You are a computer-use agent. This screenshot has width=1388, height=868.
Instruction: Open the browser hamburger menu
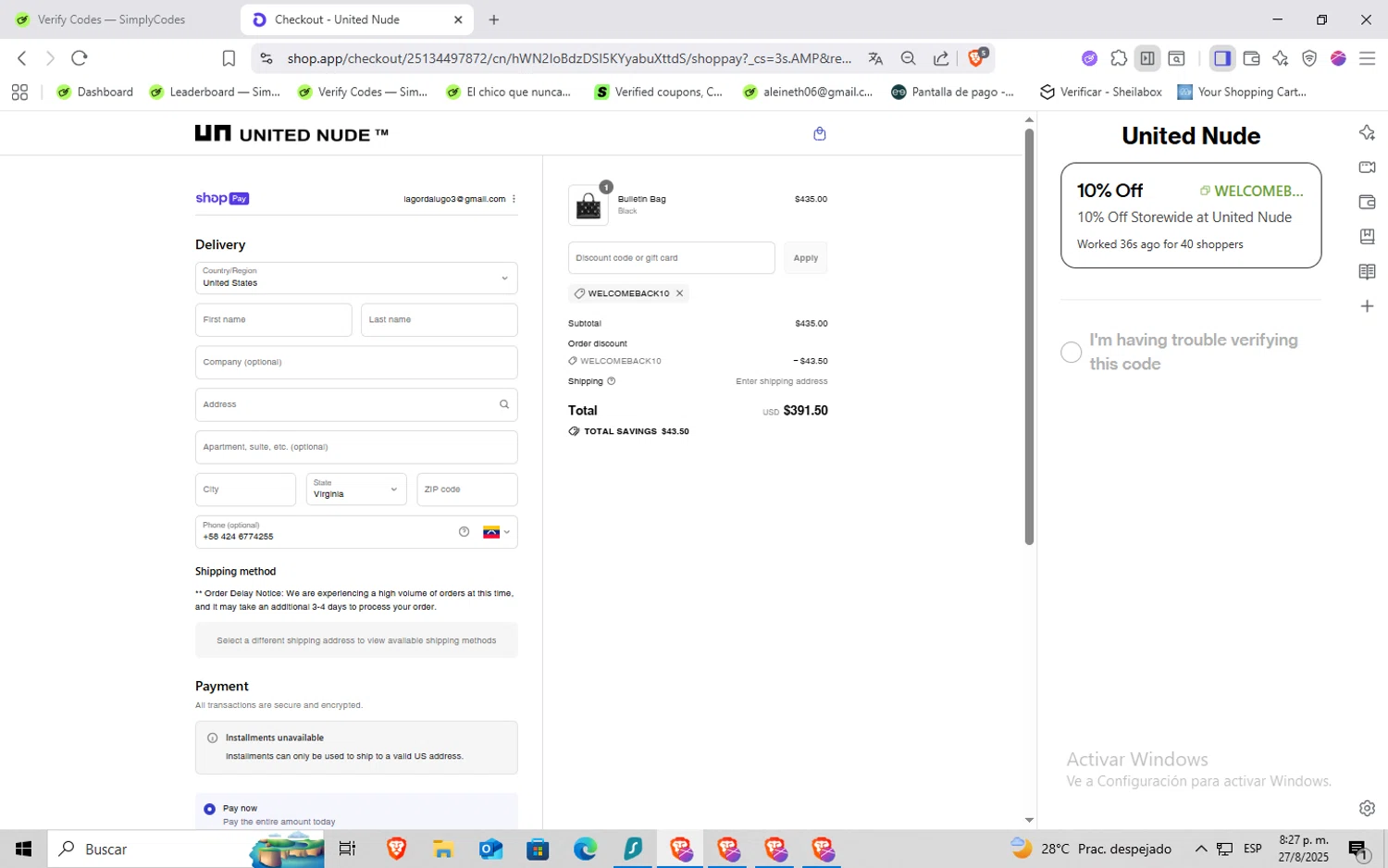1367,58
